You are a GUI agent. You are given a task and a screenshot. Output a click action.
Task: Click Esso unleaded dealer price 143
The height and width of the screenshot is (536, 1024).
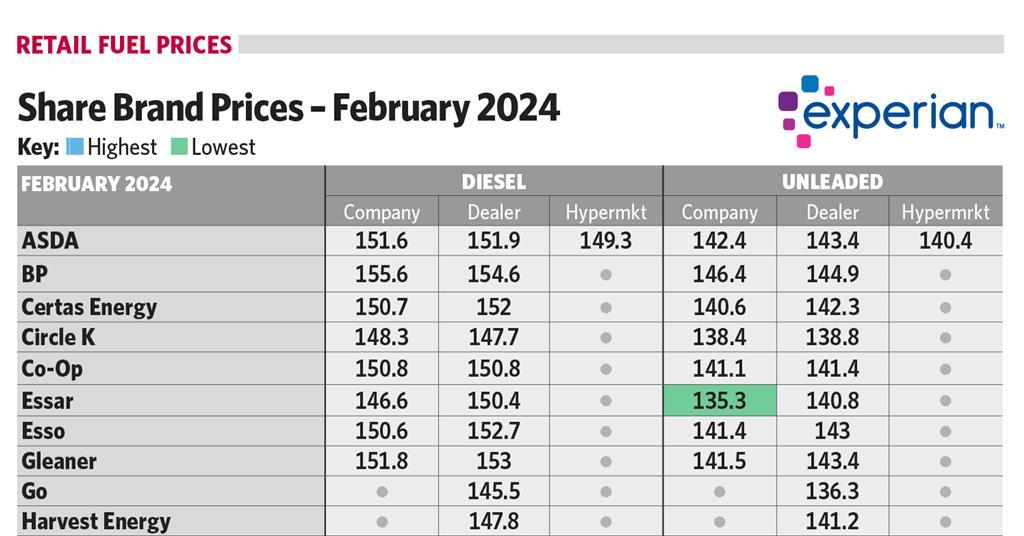click(x=832, y=432)
